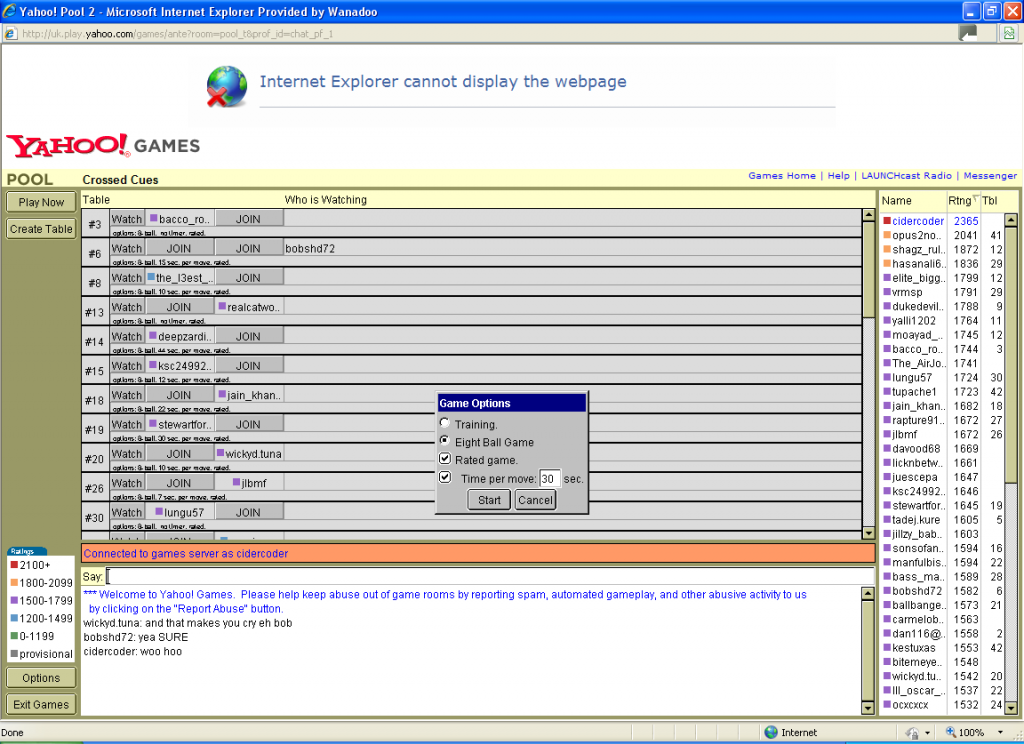This screenshot has width=1024, height=744.
Task: Join table #14
Action: point(248,336)
